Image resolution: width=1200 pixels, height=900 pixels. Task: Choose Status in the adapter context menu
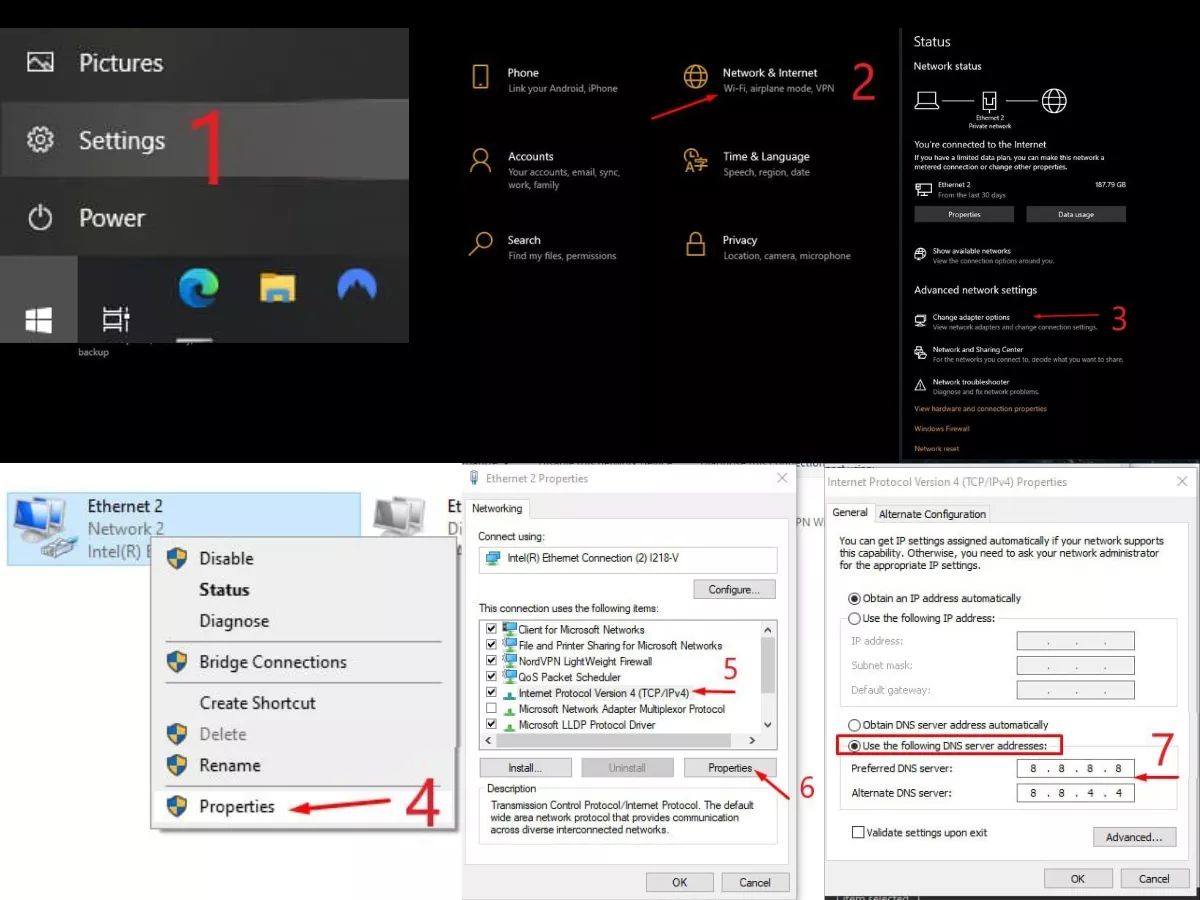pos(224,590)
